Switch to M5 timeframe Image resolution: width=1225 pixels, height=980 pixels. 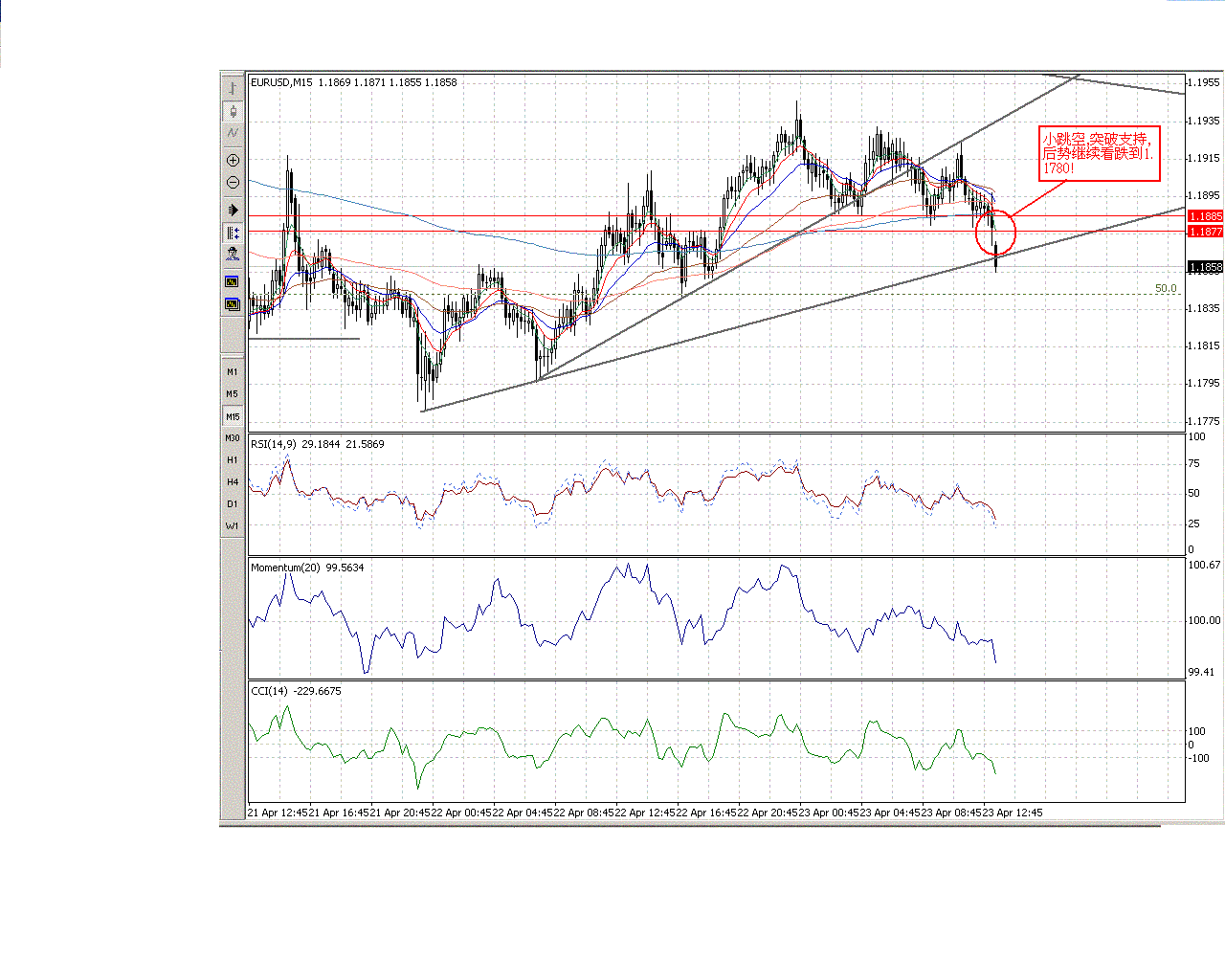tap(233, 393)
